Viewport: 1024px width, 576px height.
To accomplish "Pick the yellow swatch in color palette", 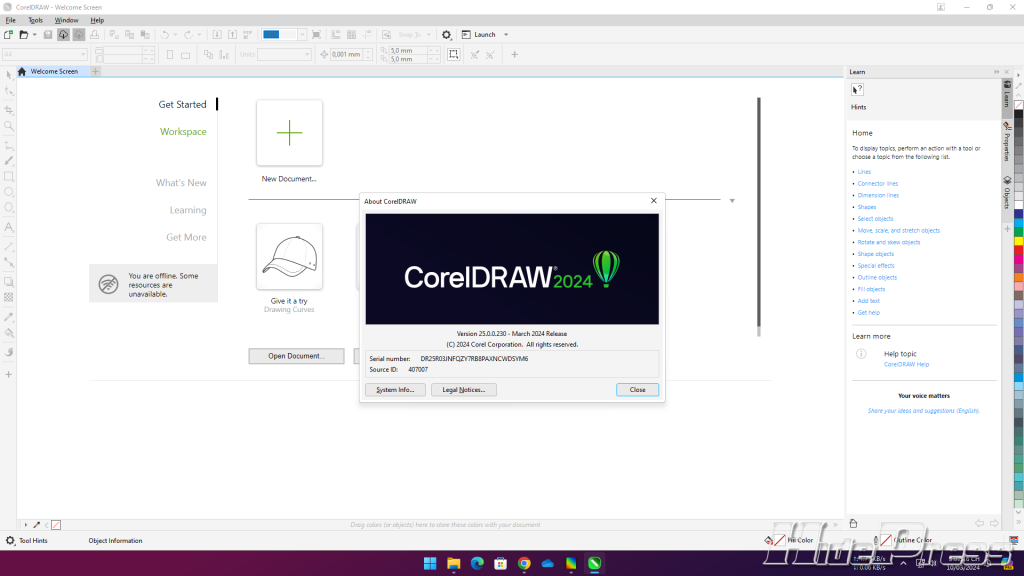I will pyautogui.click(x=1018, y=241).
